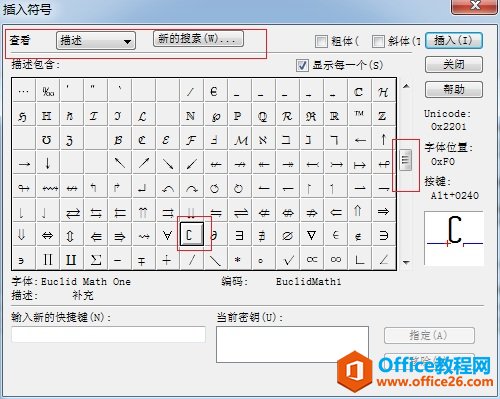The height and width of the screenshot is (399, 500).
Task: Click the font position value 0xF0
Action: click(442, 162)
